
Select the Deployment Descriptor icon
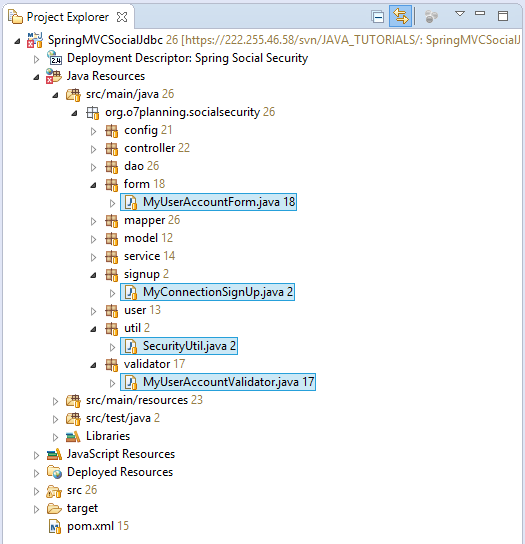coord(54,58)
